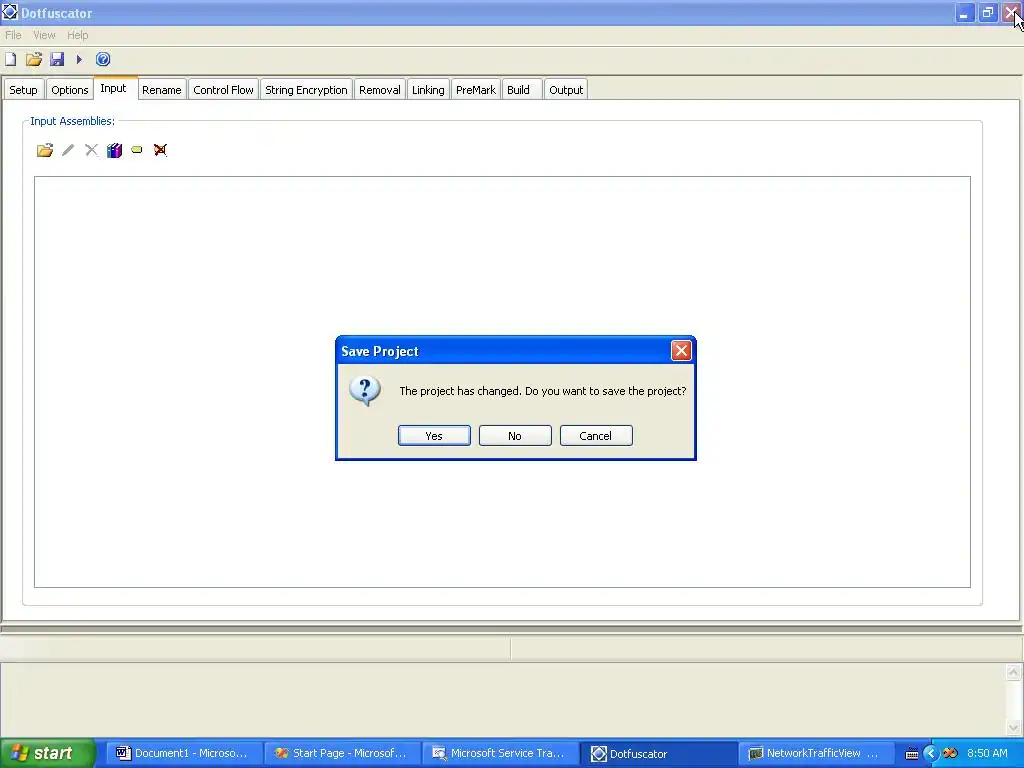Switch to the Options tab
This screenshot has width=1024, height=768.
click(x=70, y=90)
